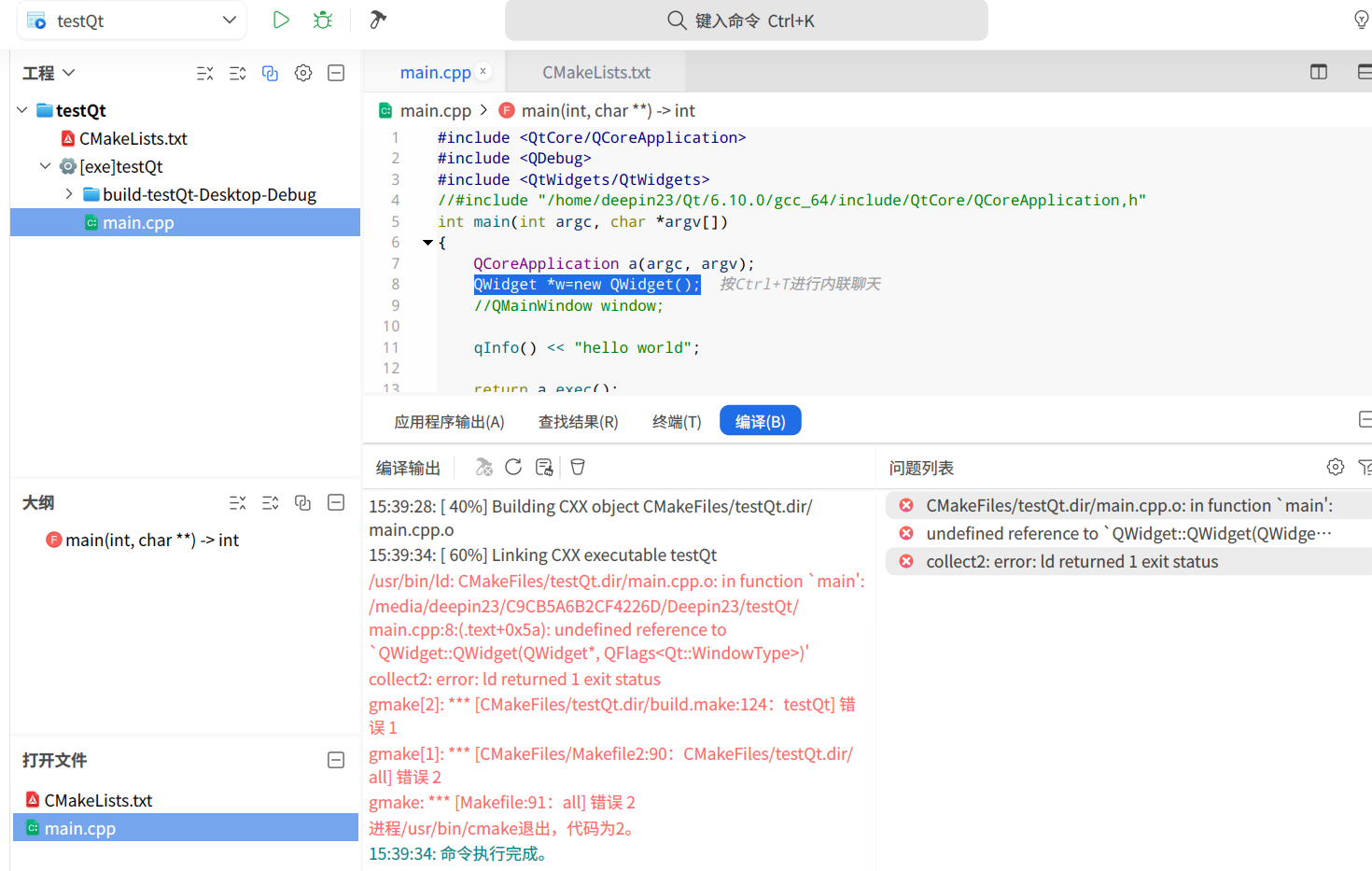
Task: Collapse the [exe]testQt tree node
Action: (45, 166)
